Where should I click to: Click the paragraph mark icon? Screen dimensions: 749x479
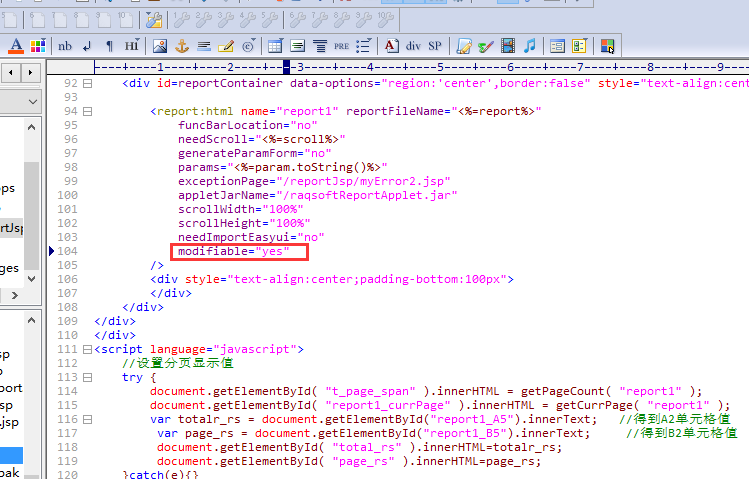point(109,45)
